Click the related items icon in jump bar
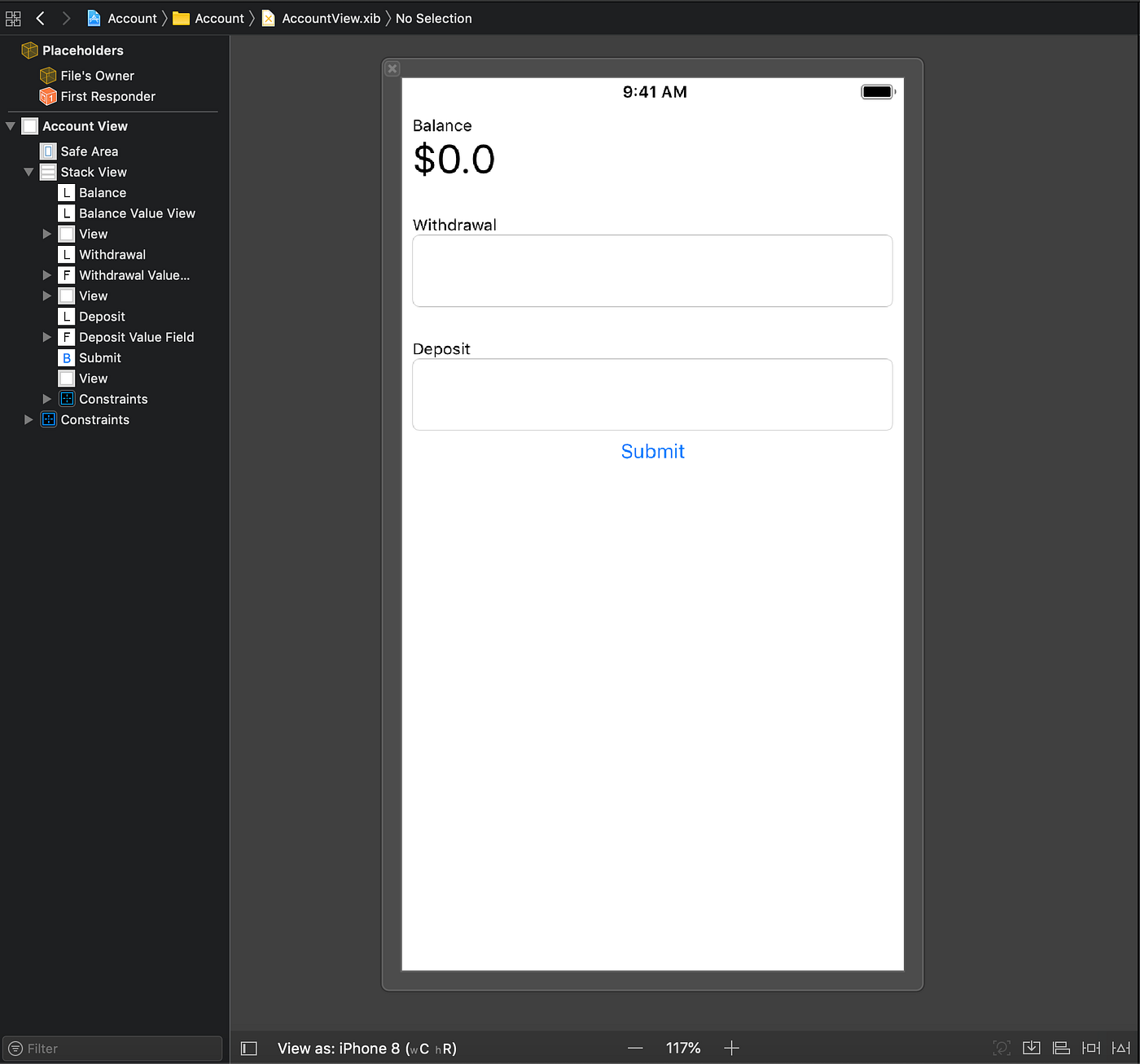 [x=13, y=18]
